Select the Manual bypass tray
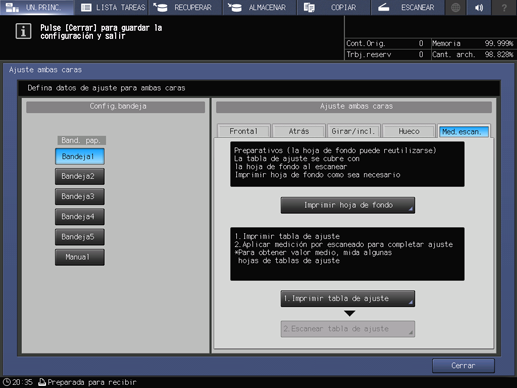 click(80, 257)
